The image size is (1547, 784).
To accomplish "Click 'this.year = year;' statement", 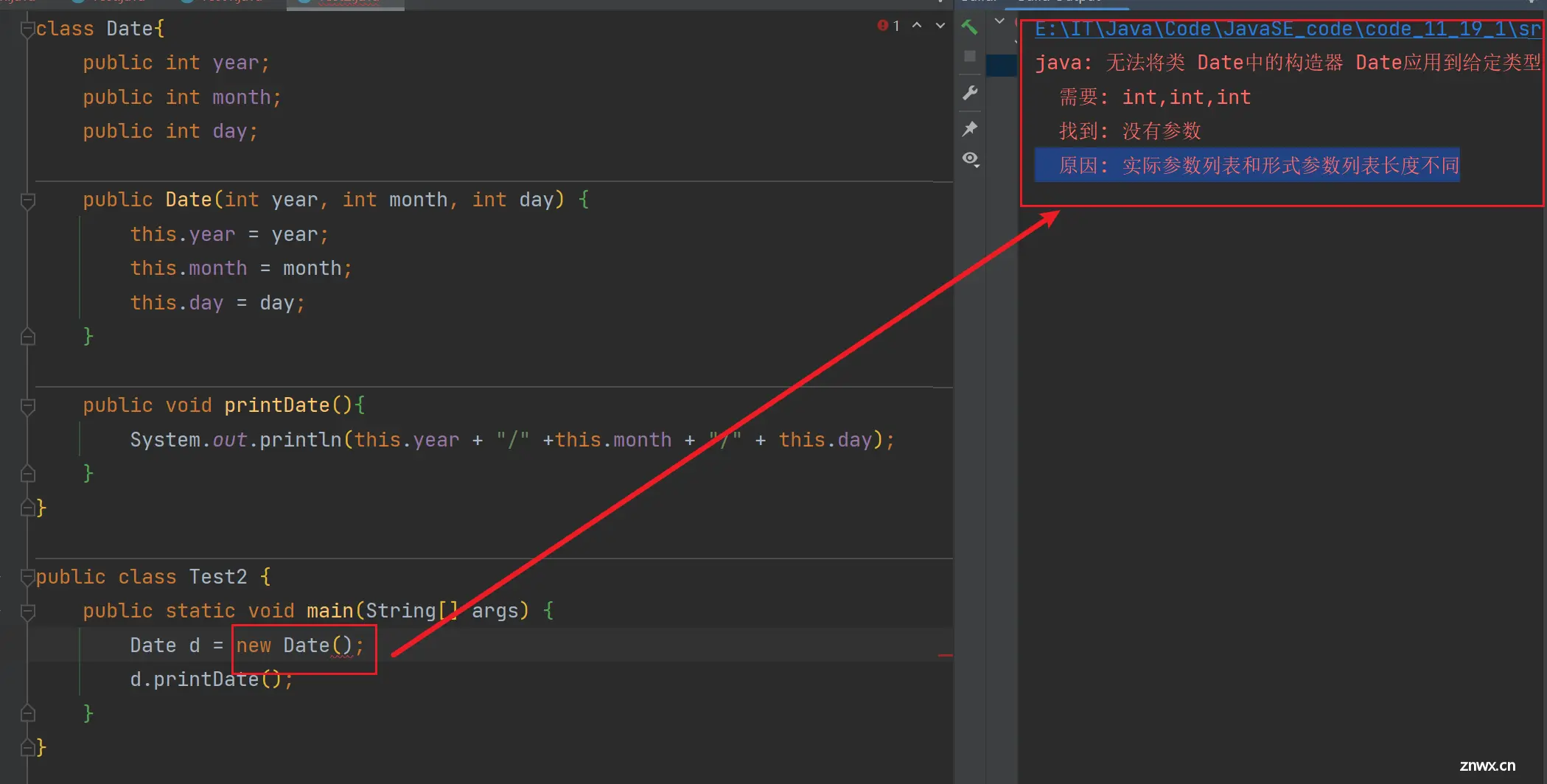I will point(229,234).
